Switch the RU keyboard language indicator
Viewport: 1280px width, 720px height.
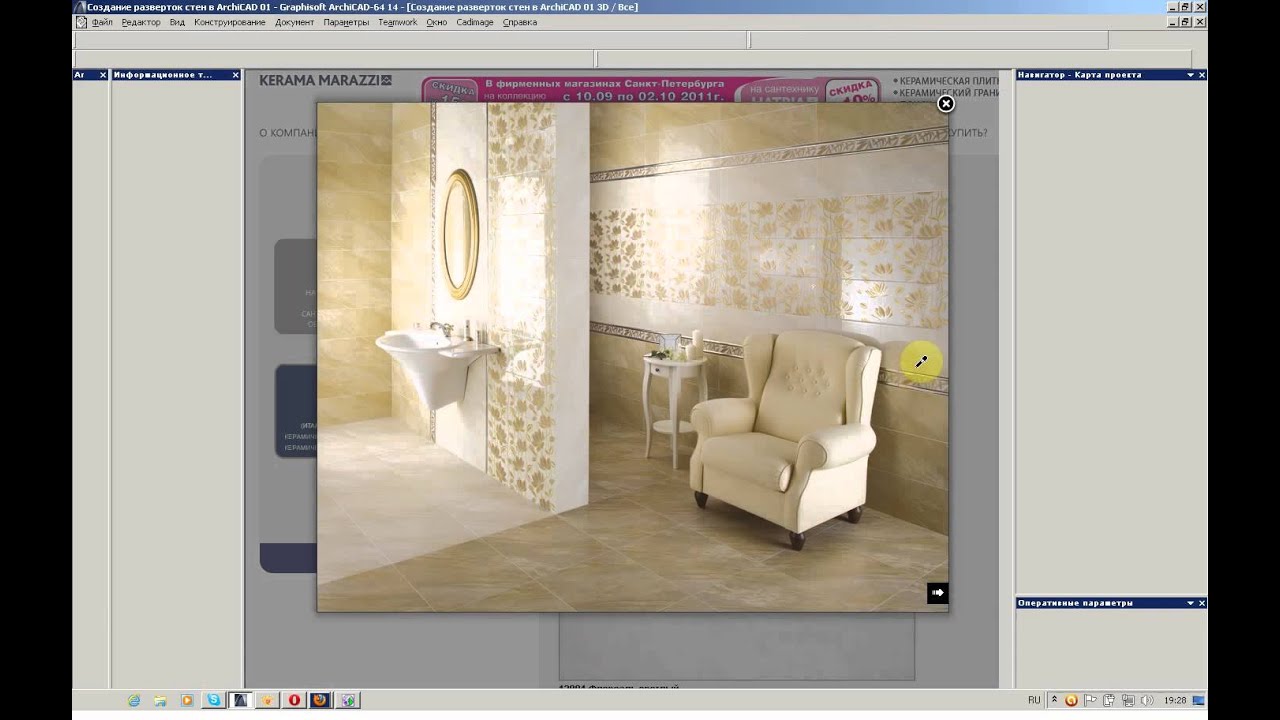1034,700
